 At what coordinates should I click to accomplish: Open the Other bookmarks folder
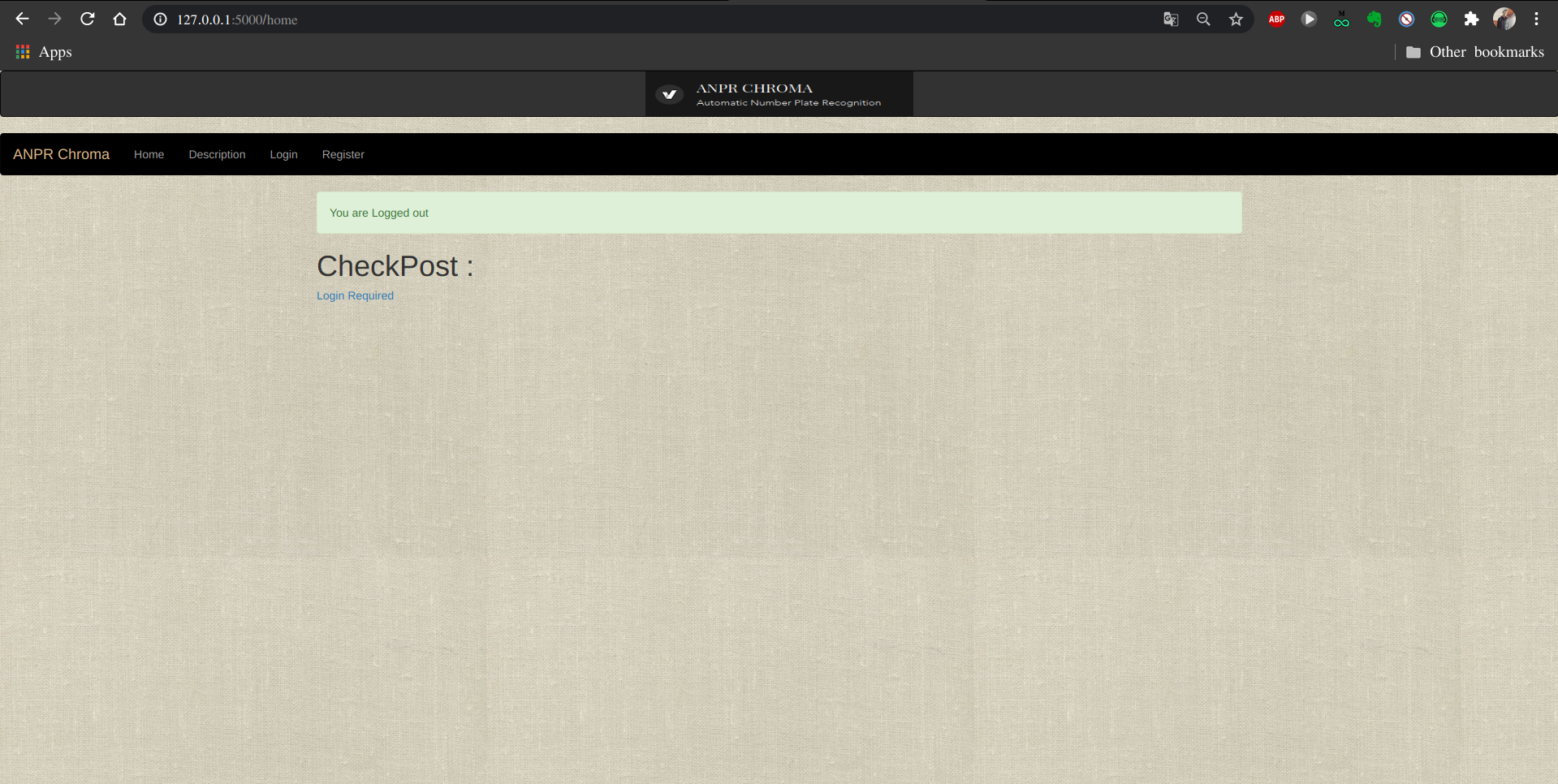click(x=1474, y=52)
